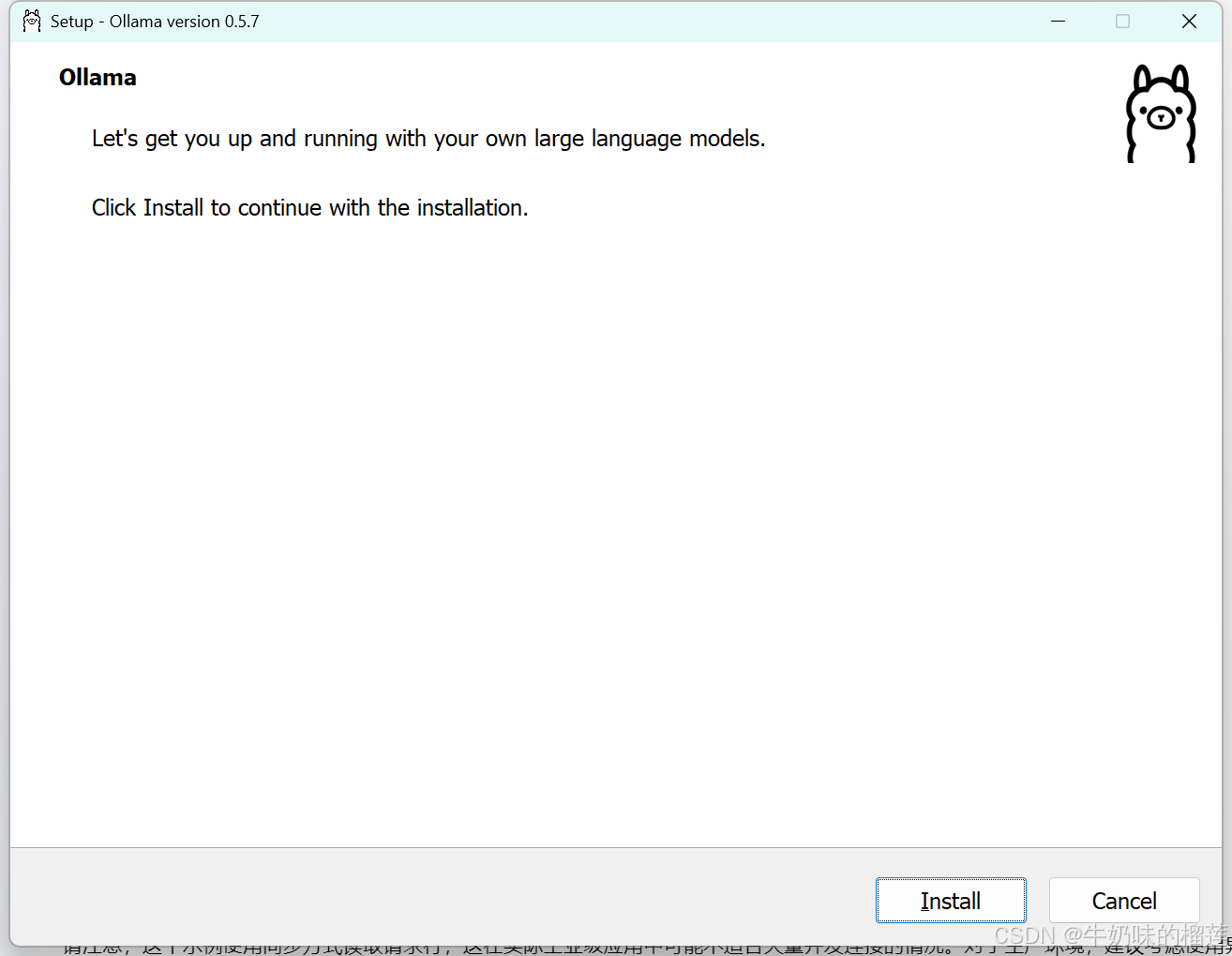This screenshot has width=1232, height=956.
Task: Close the Ollama Setup window
Action: pyautogui.click(x=1189, y=21)
